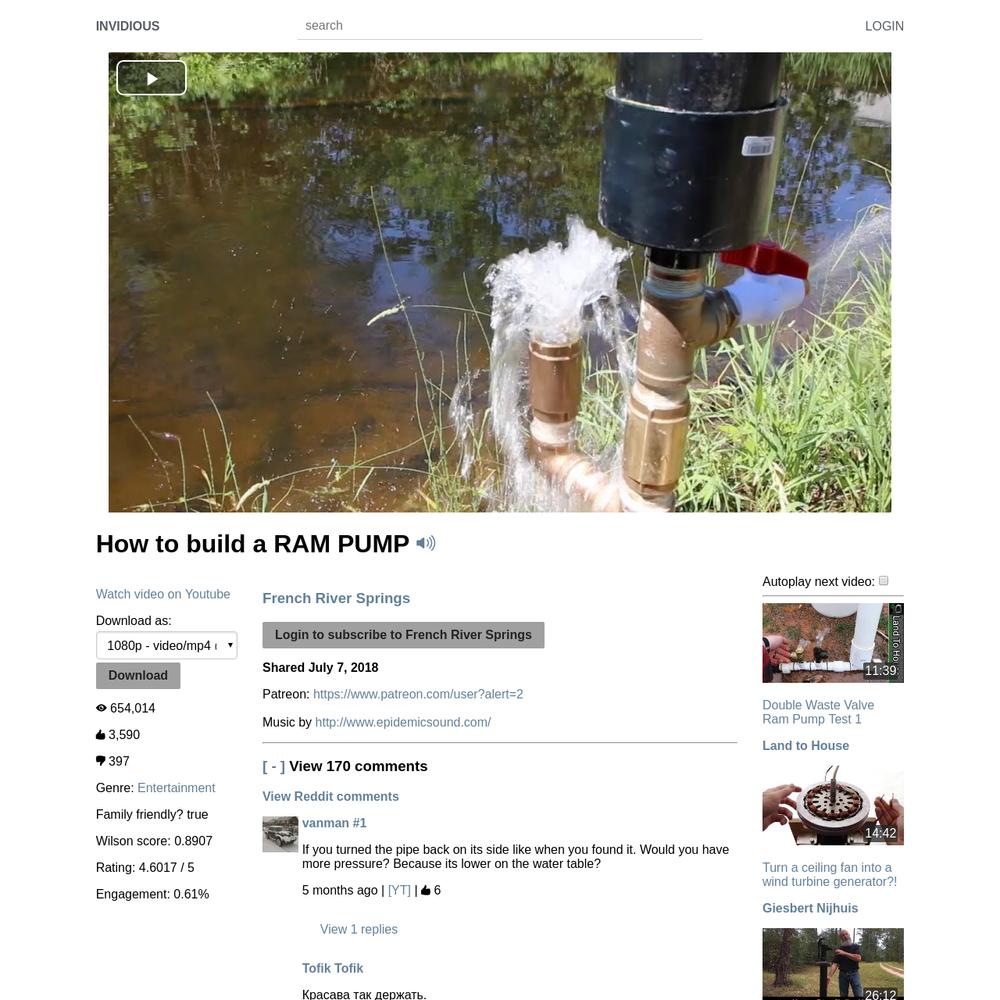The image size is (1000, 1000).
Task: Go to Invidious home page
Action: pyautogui.click(x=128, y=26)
